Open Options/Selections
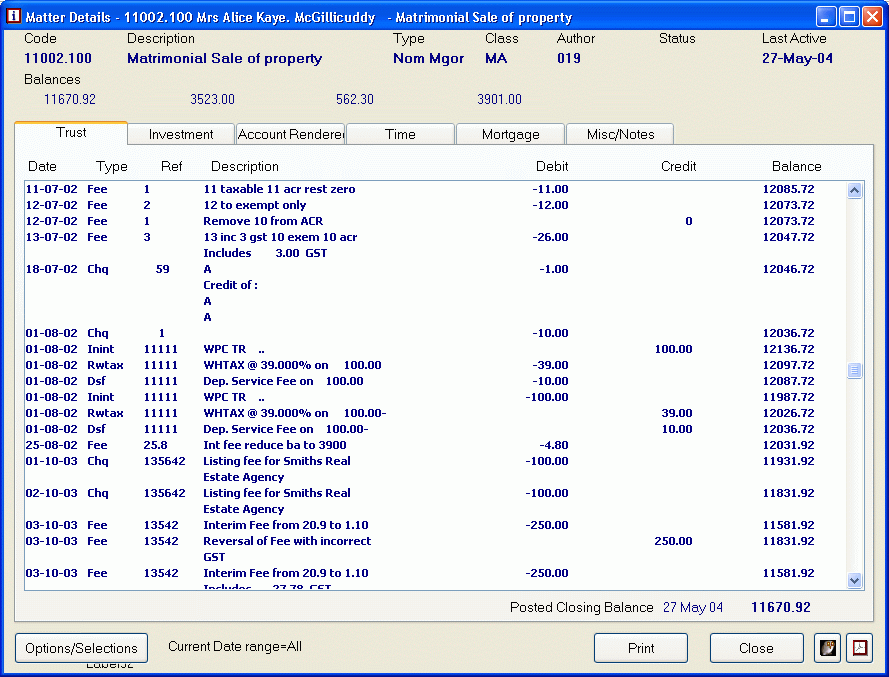The height and width of the screenshot is (677, 889). pyautogui.click(x=82, y=648)
